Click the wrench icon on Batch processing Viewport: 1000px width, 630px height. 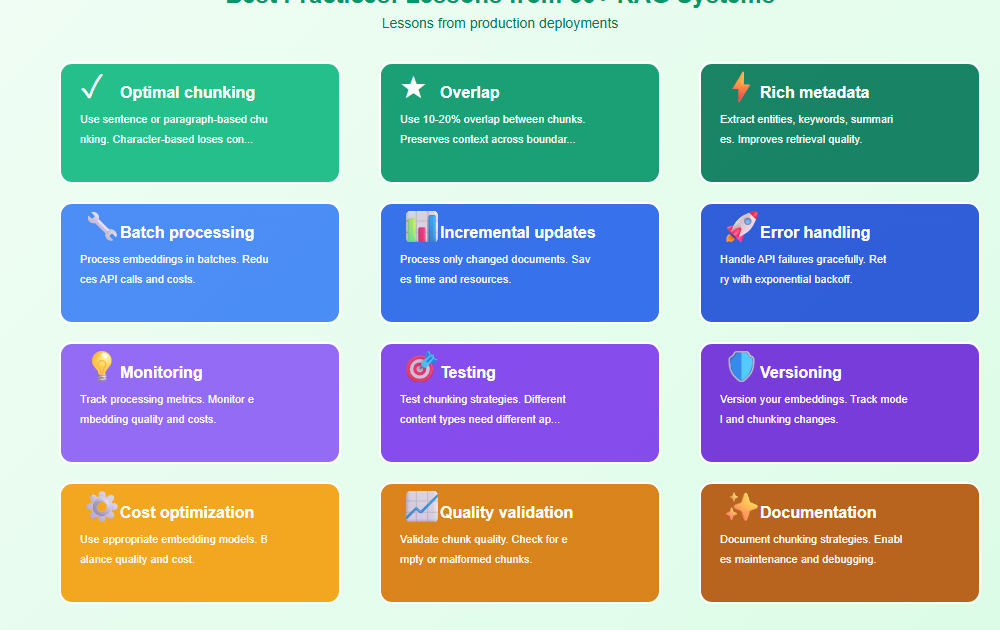point(101,227)
